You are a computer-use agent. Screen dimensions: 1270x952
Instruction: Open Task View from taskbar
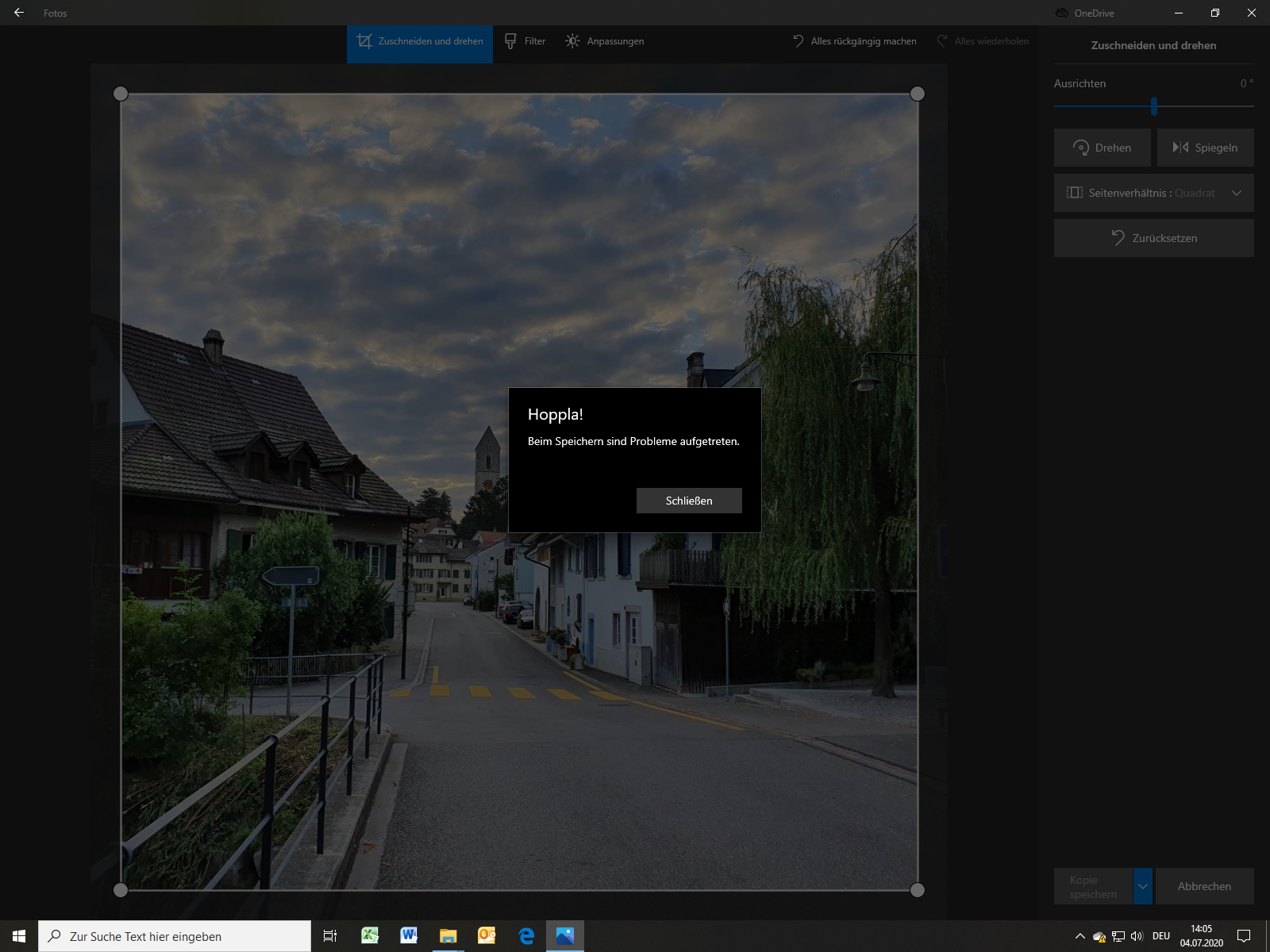(x=330, y=936)
